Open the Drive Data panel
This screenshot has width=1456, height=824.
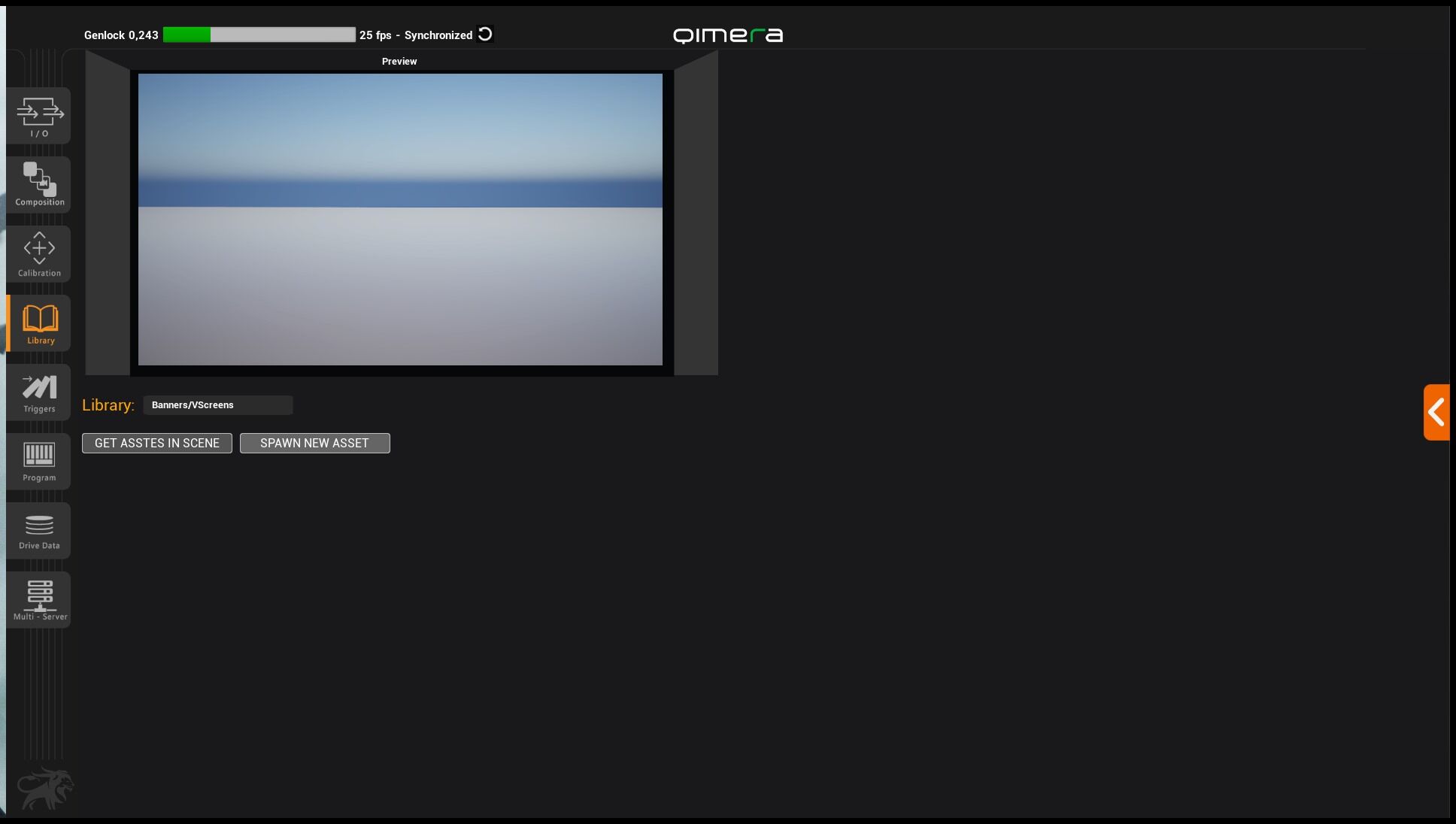click(39, 531)
